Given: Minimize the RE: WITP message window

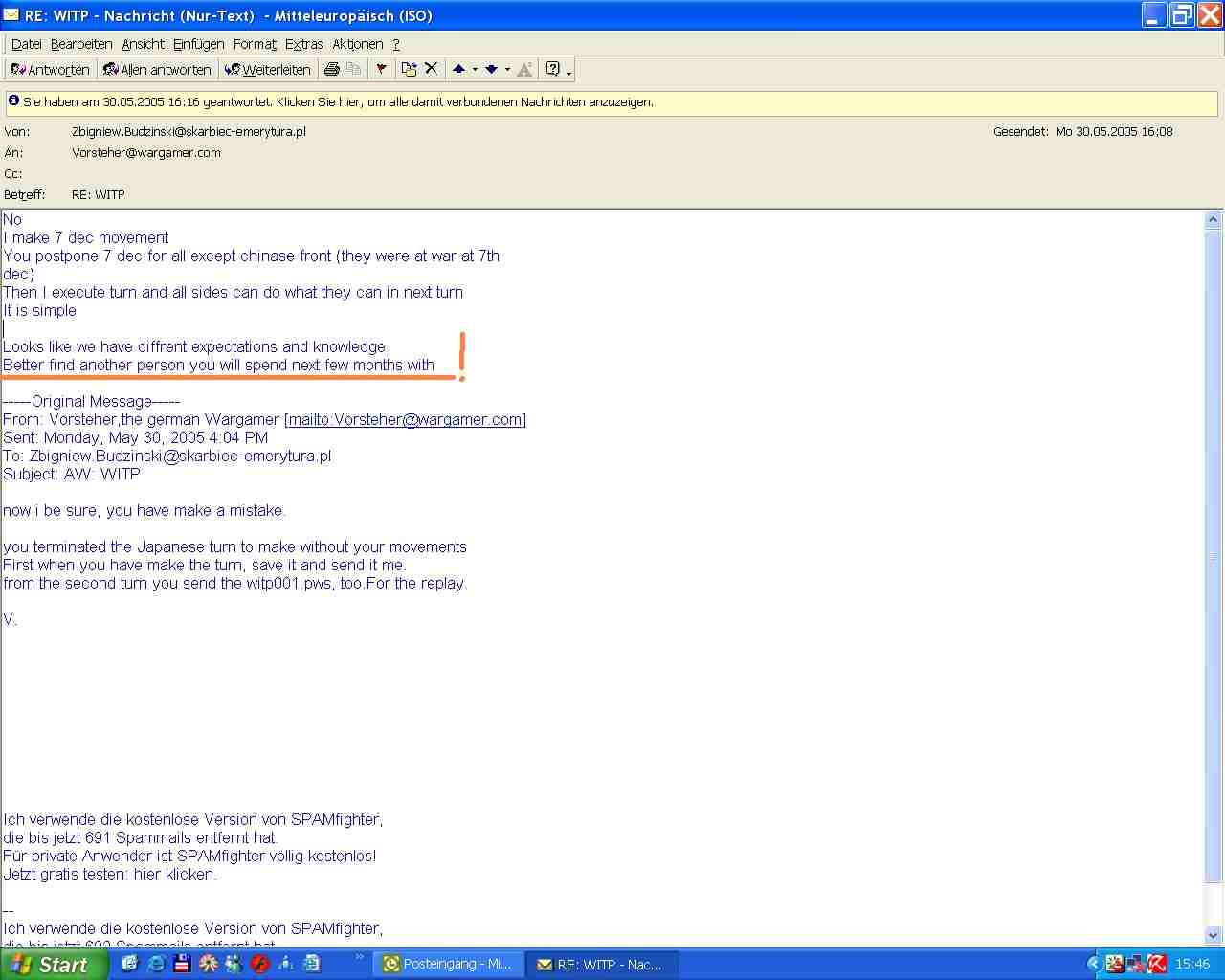Looking at the screenshot, I should click(1154, 15).
